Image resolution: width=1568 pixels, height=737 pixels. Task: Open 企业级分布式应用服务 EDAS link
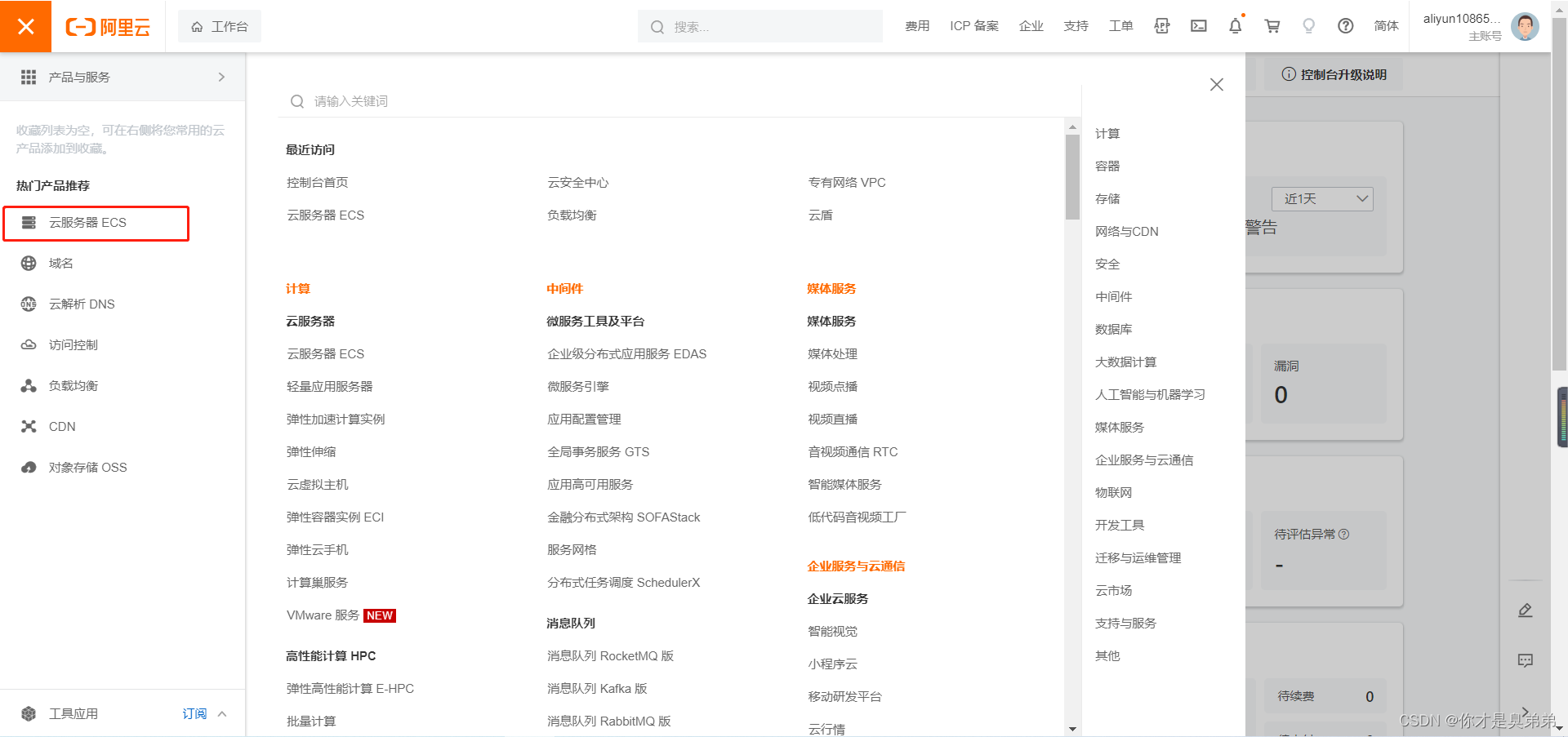click(x=627, y=353)
